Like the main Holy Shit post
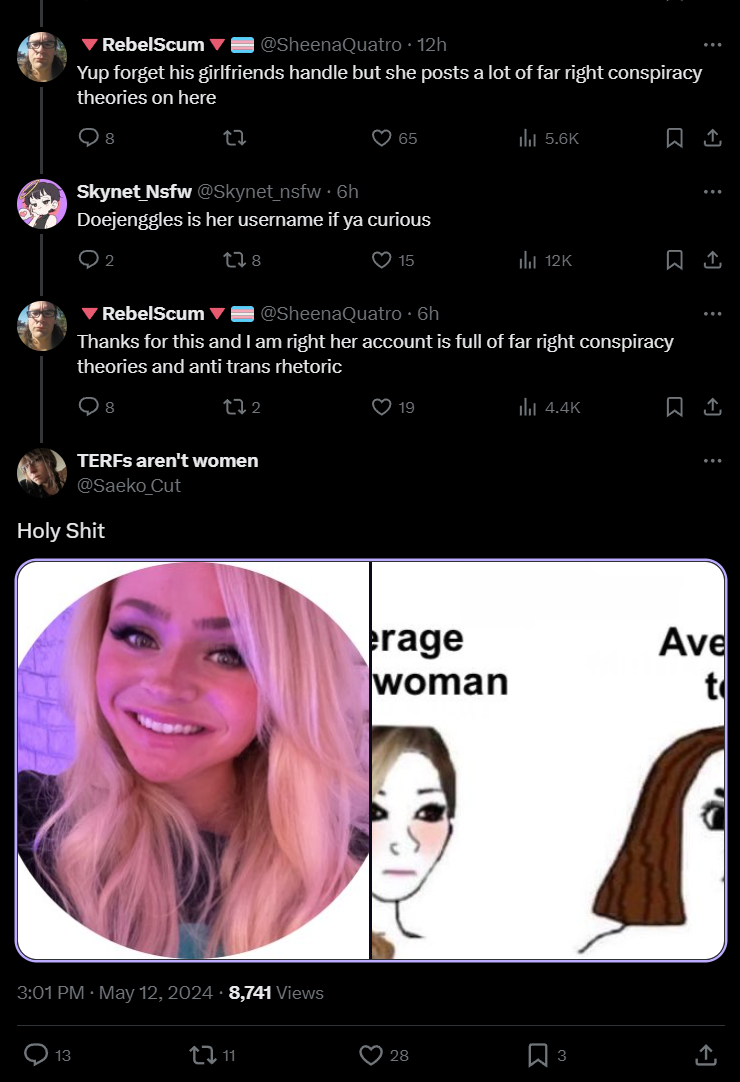This screenshot has height=1082, width=740. (x=384, y=1054)
